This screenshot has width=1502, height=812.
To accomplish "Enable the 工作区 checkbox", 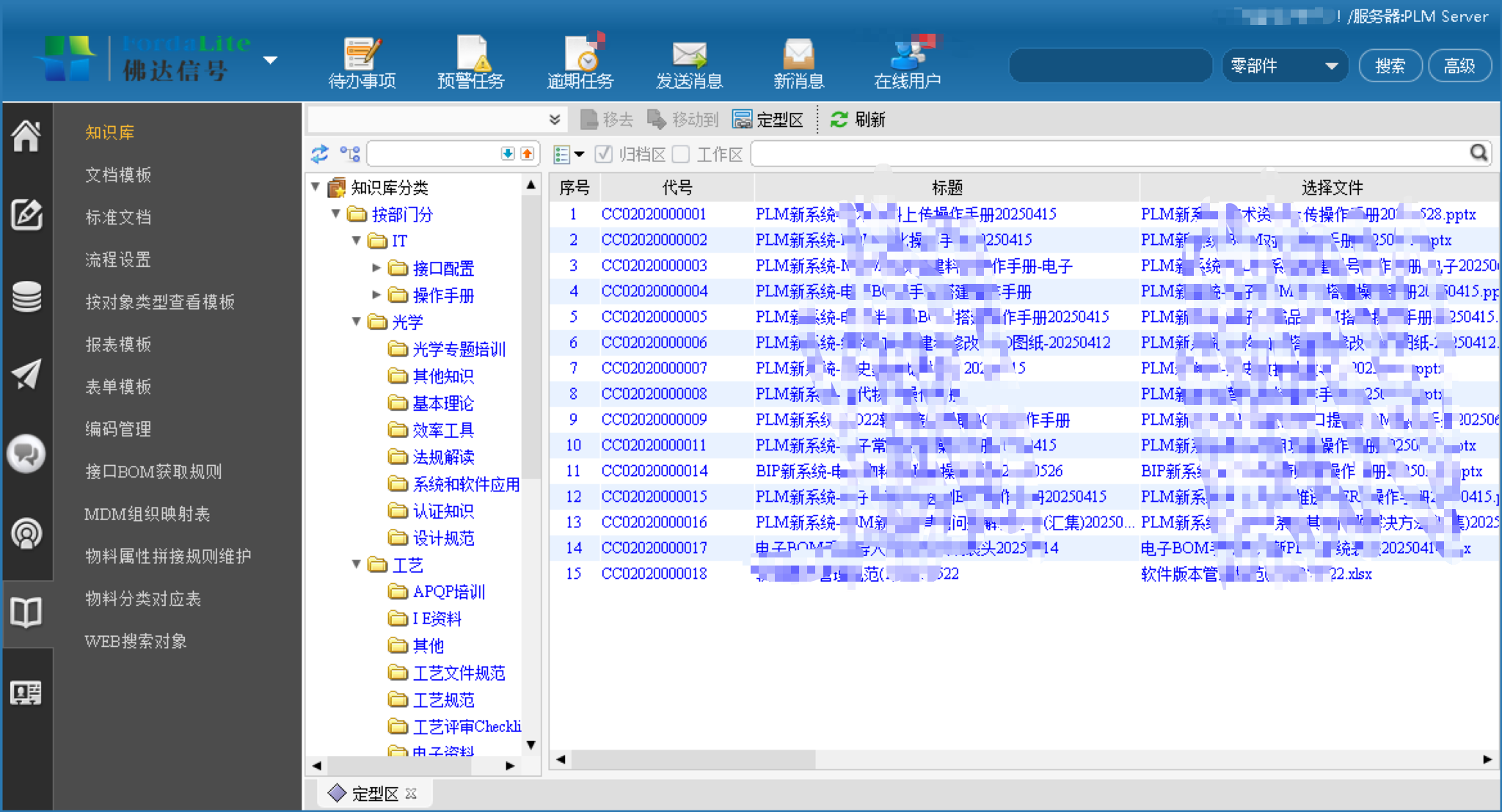I will 682,154.
